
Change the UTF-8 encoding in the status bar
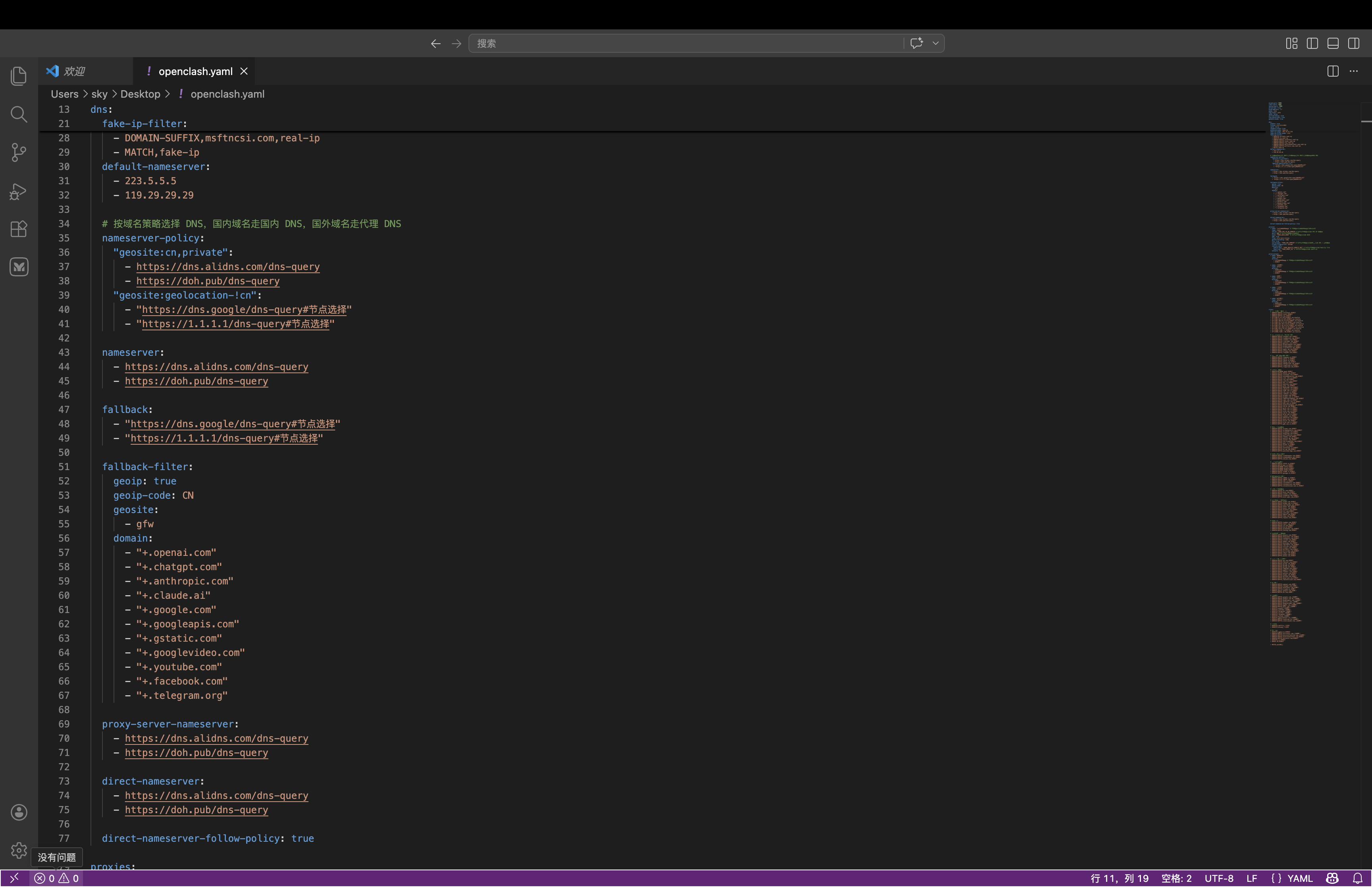click(1220, 878)
